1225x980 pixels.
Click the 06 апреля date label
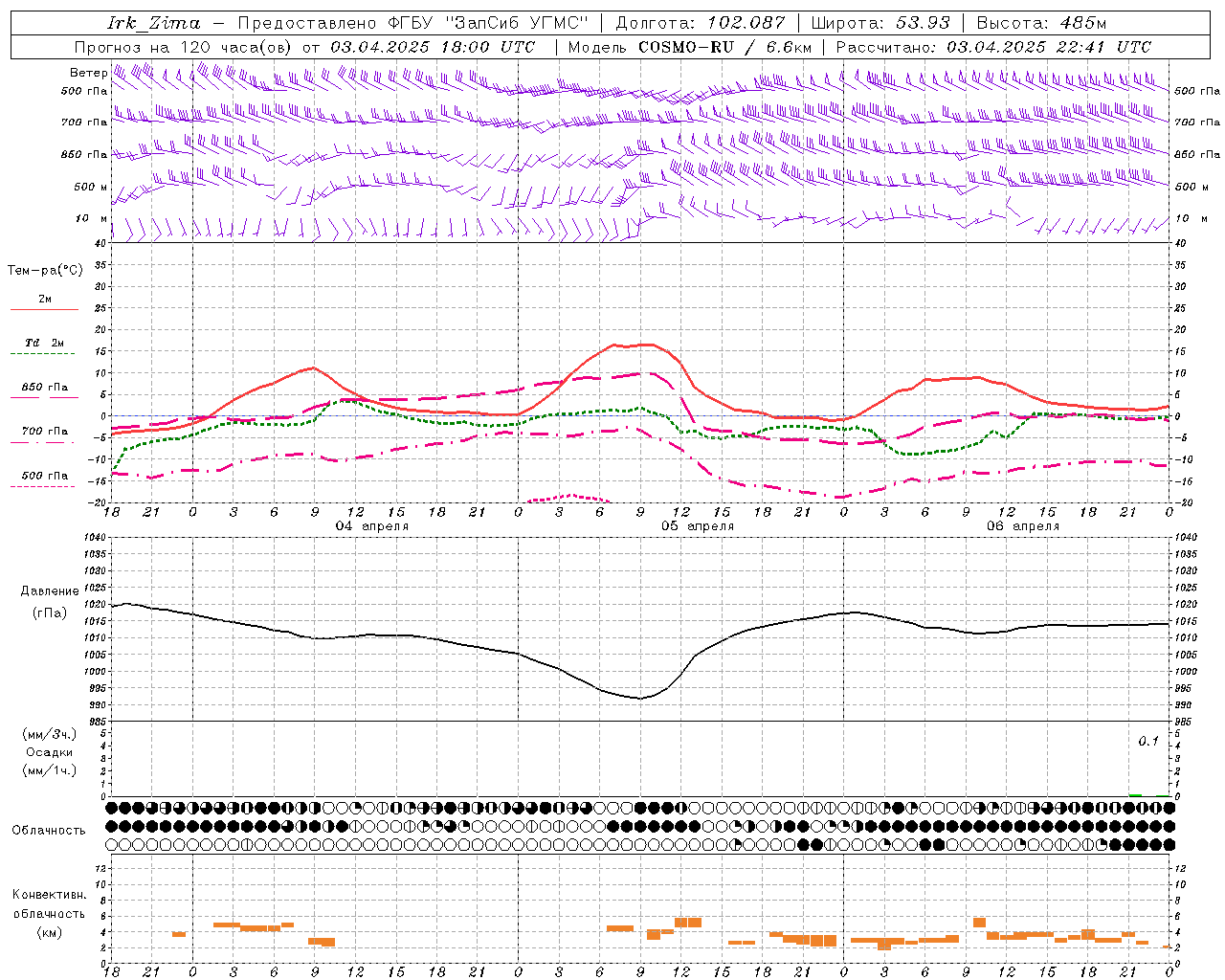1023,526
